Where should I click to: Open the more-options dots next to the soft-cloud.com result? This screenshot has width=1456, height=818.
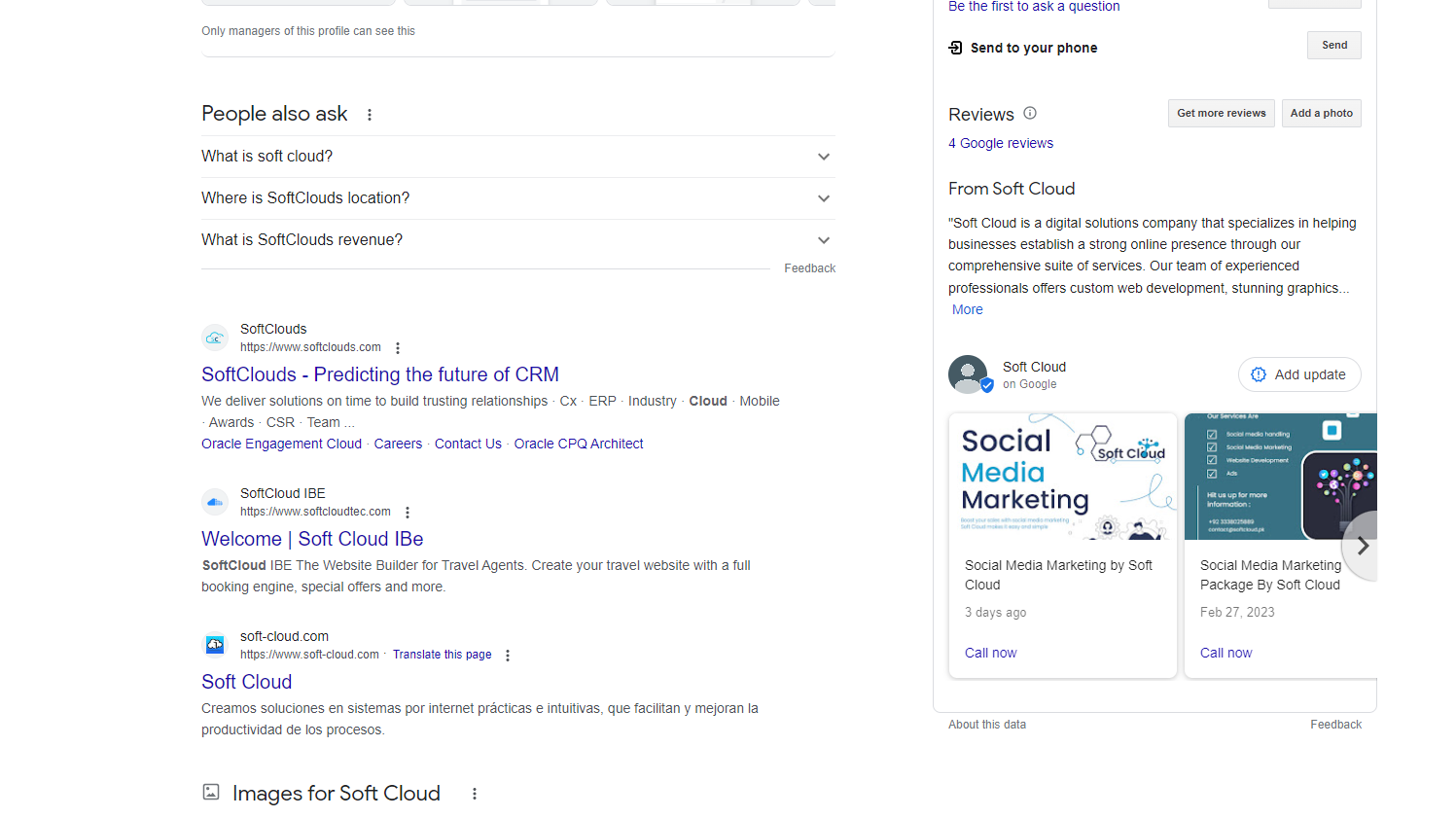pos(508,656)
